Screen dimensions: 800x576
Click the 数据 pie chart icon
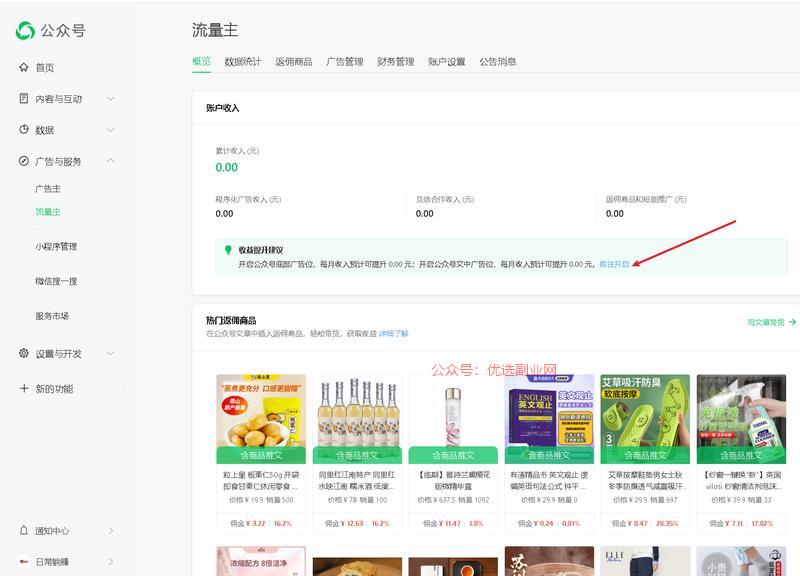tap(23, 130)
